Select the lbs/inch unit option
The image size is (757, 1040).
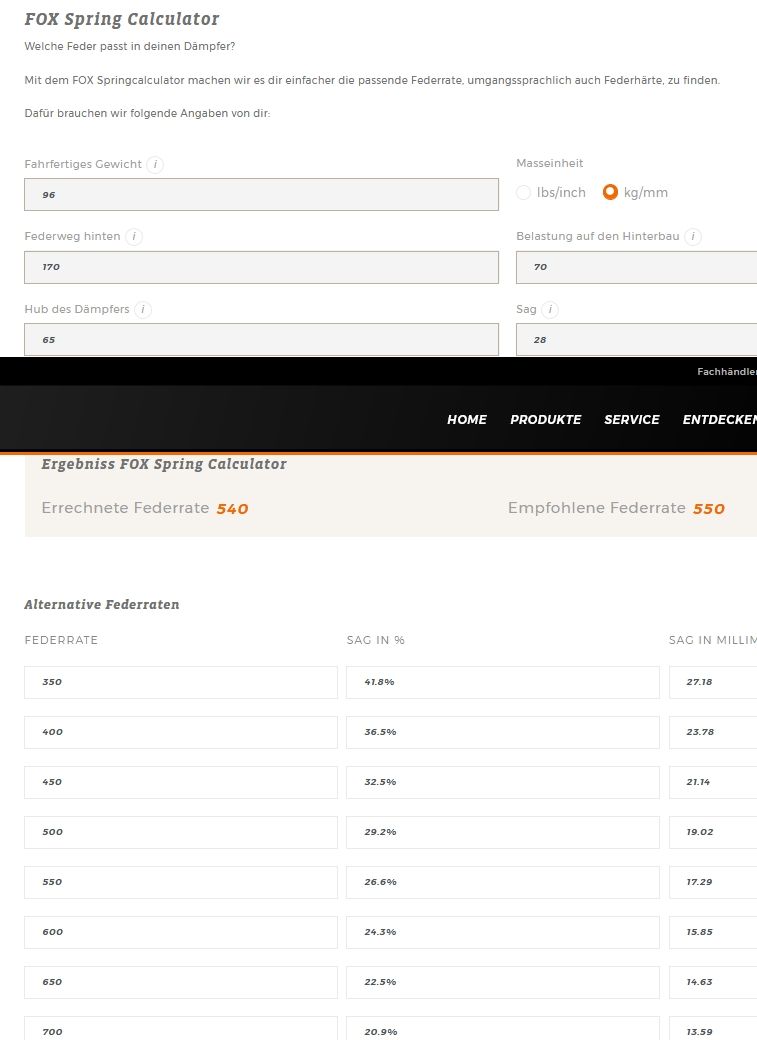[524, 193]
